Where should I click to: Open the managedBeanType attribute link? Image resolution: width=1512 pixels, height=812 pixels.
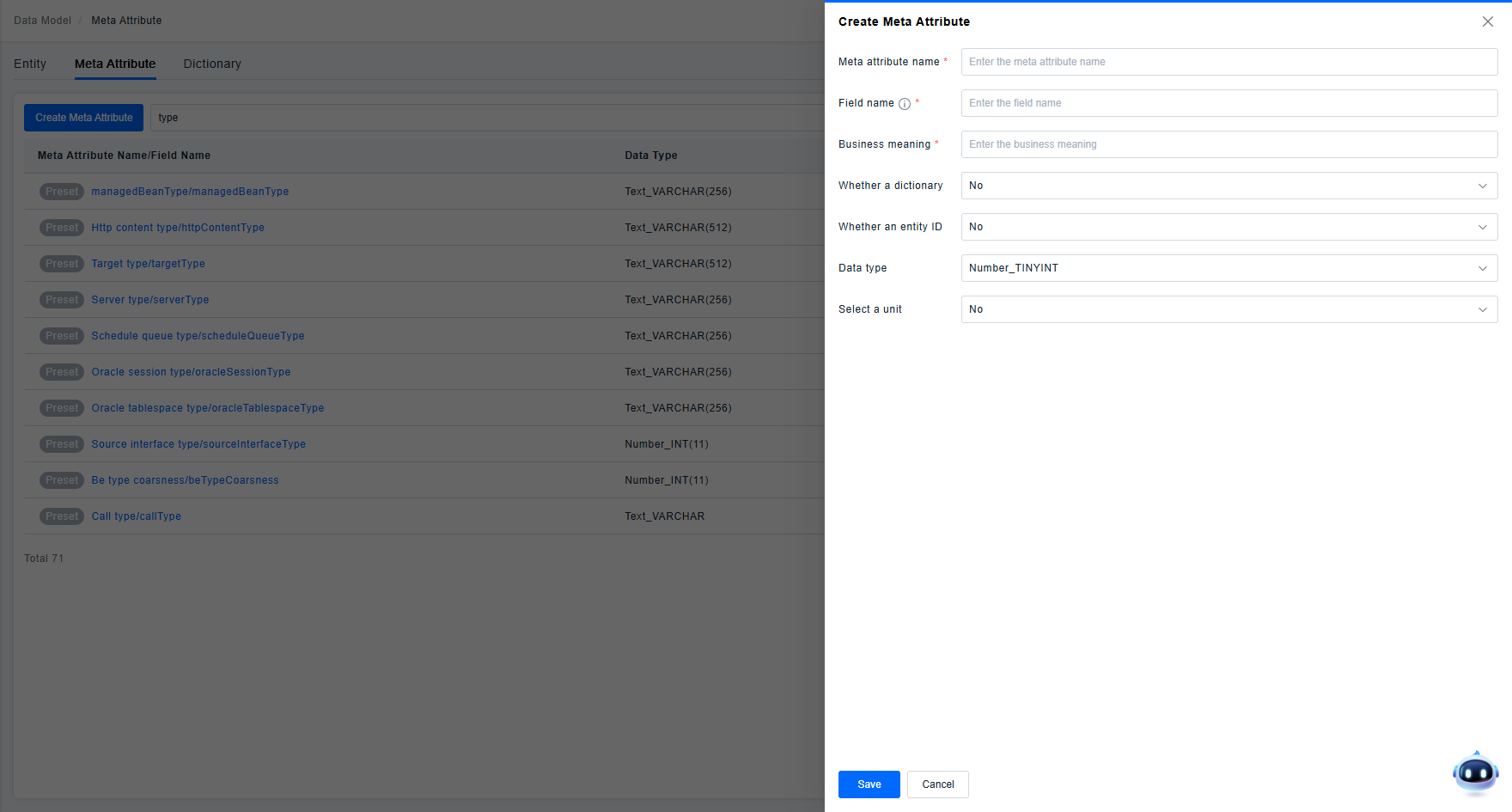tap(190, 192)
